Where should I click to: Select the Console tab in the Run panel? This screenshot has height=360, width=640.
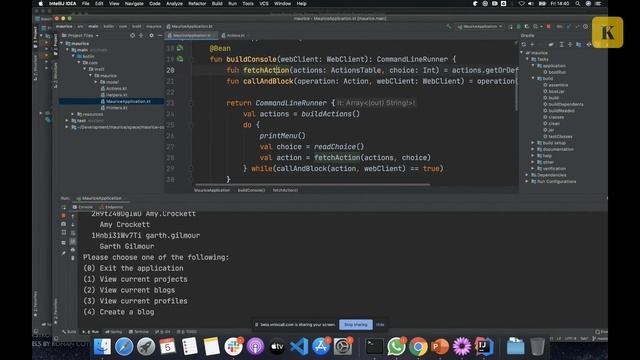(83, 207)
